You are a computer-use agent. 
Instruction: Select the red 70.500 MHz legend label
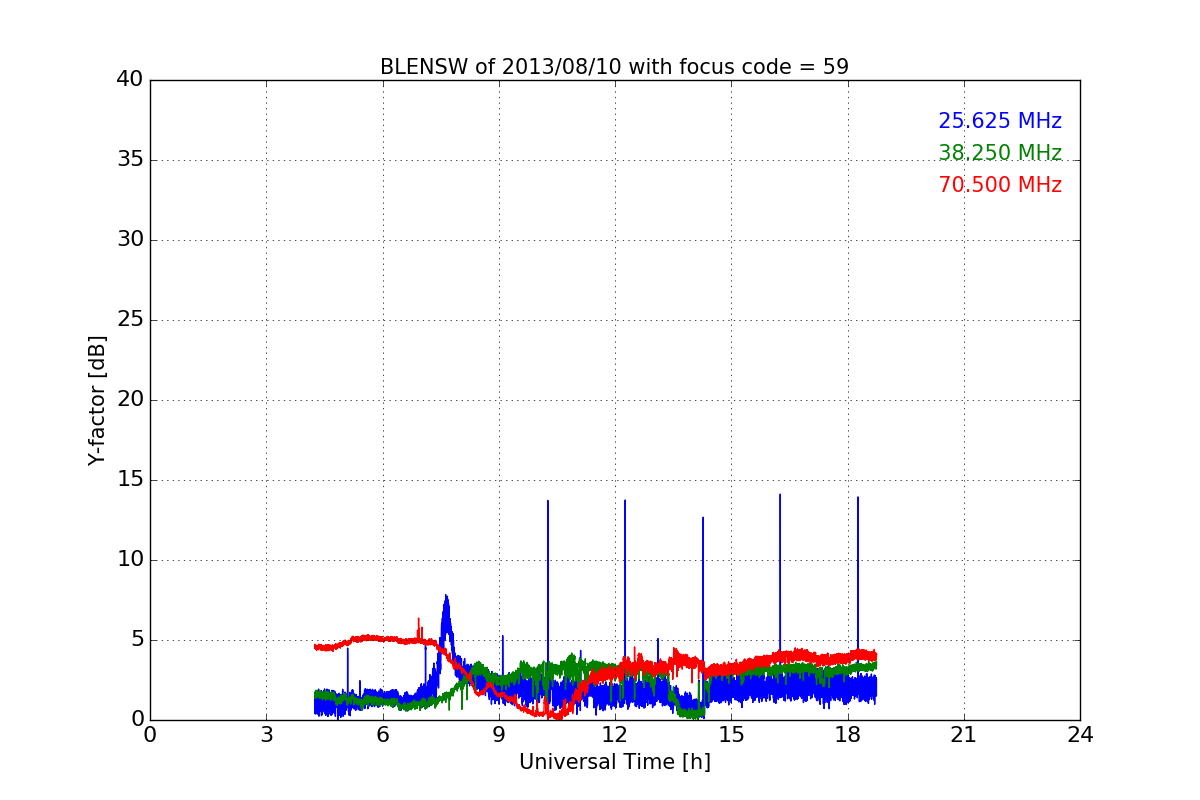[x=1000, y=185]
